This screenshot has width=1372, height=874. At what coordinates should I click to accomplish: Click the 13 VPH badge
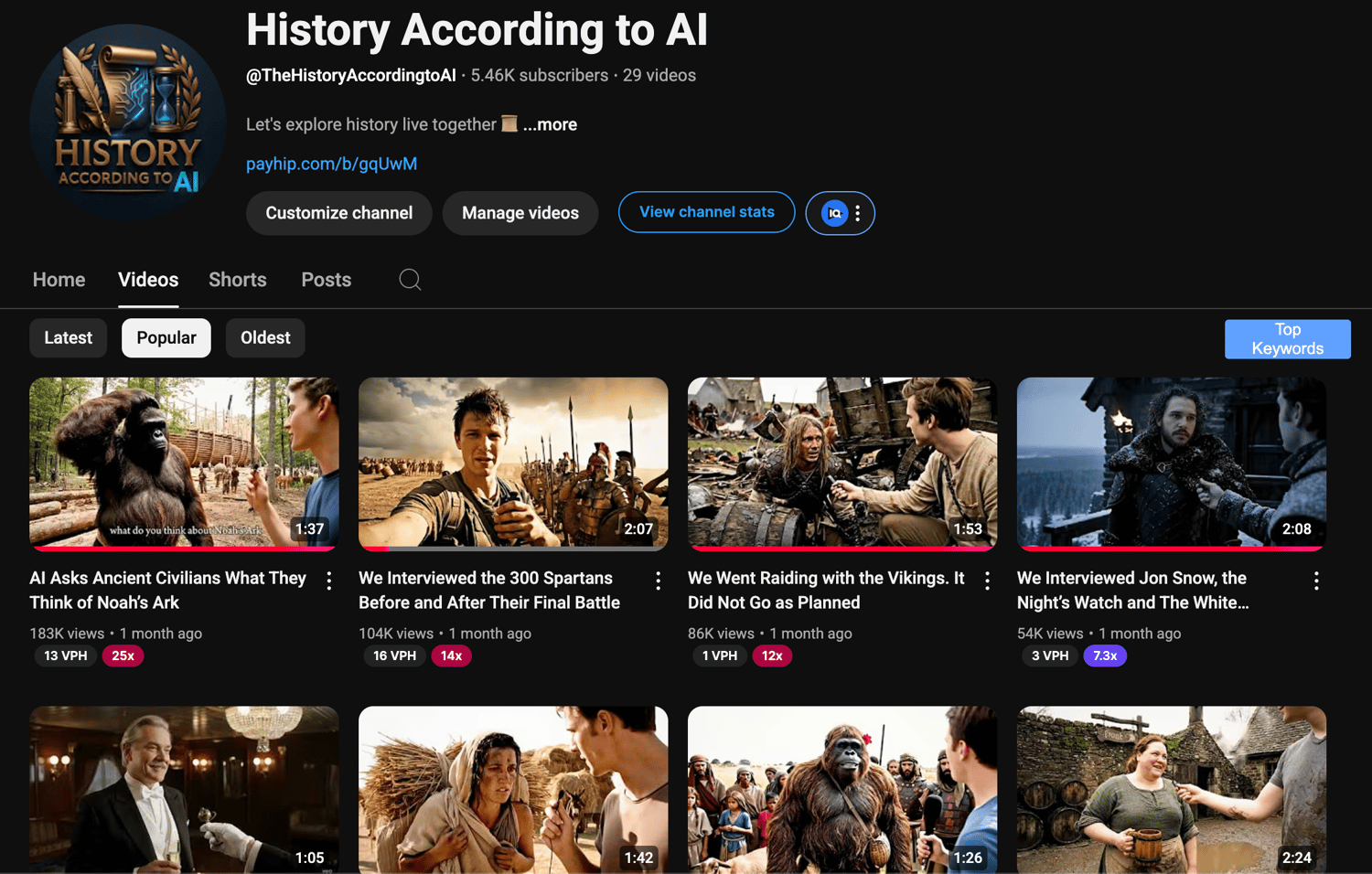[x=66, y=655]
